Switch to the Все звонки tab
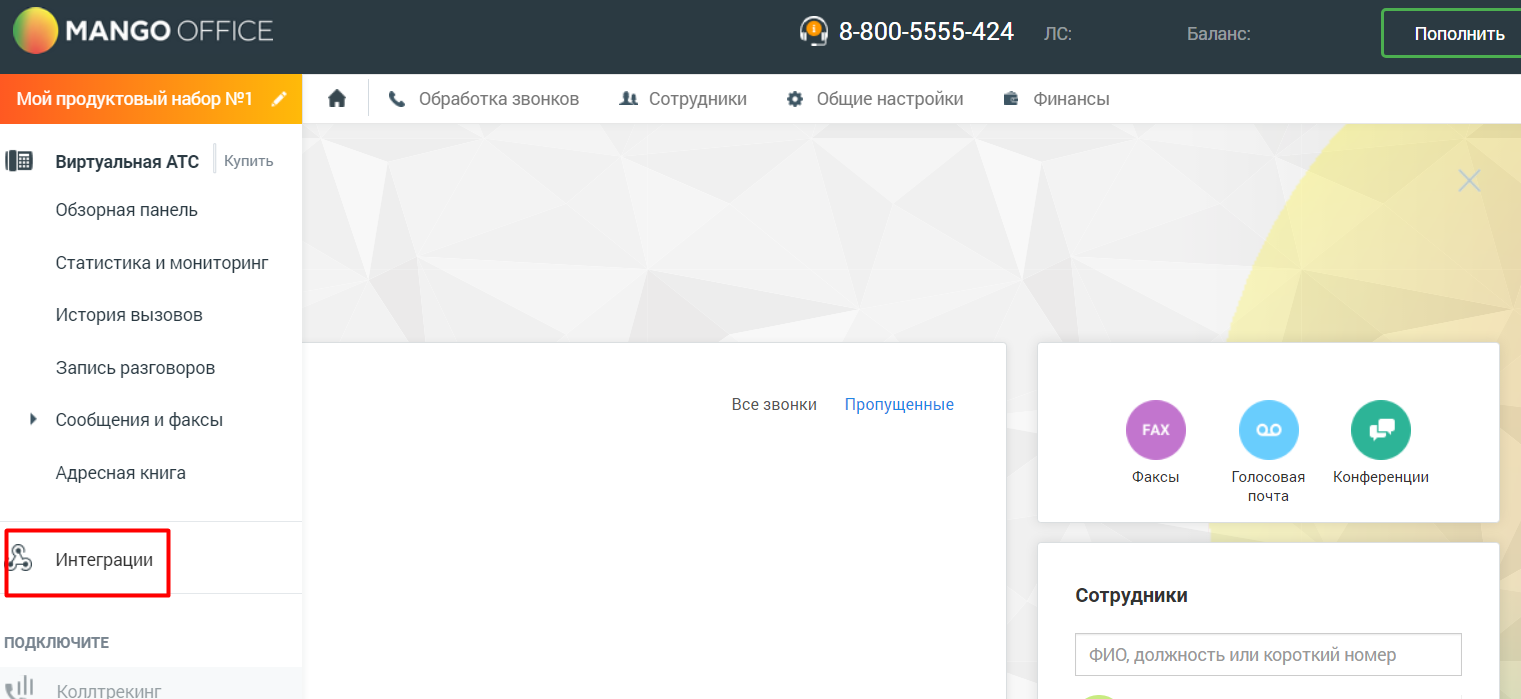Image resolution: width=1521 pixels, height=699 pixels. [774, 405]
